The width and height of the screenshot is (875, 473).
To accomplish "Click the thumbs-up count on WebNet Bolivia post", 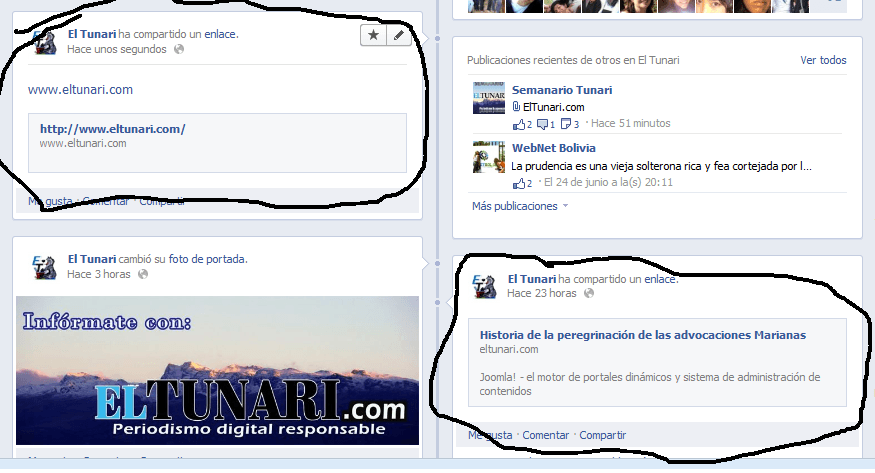I will (x=522, y=183).
